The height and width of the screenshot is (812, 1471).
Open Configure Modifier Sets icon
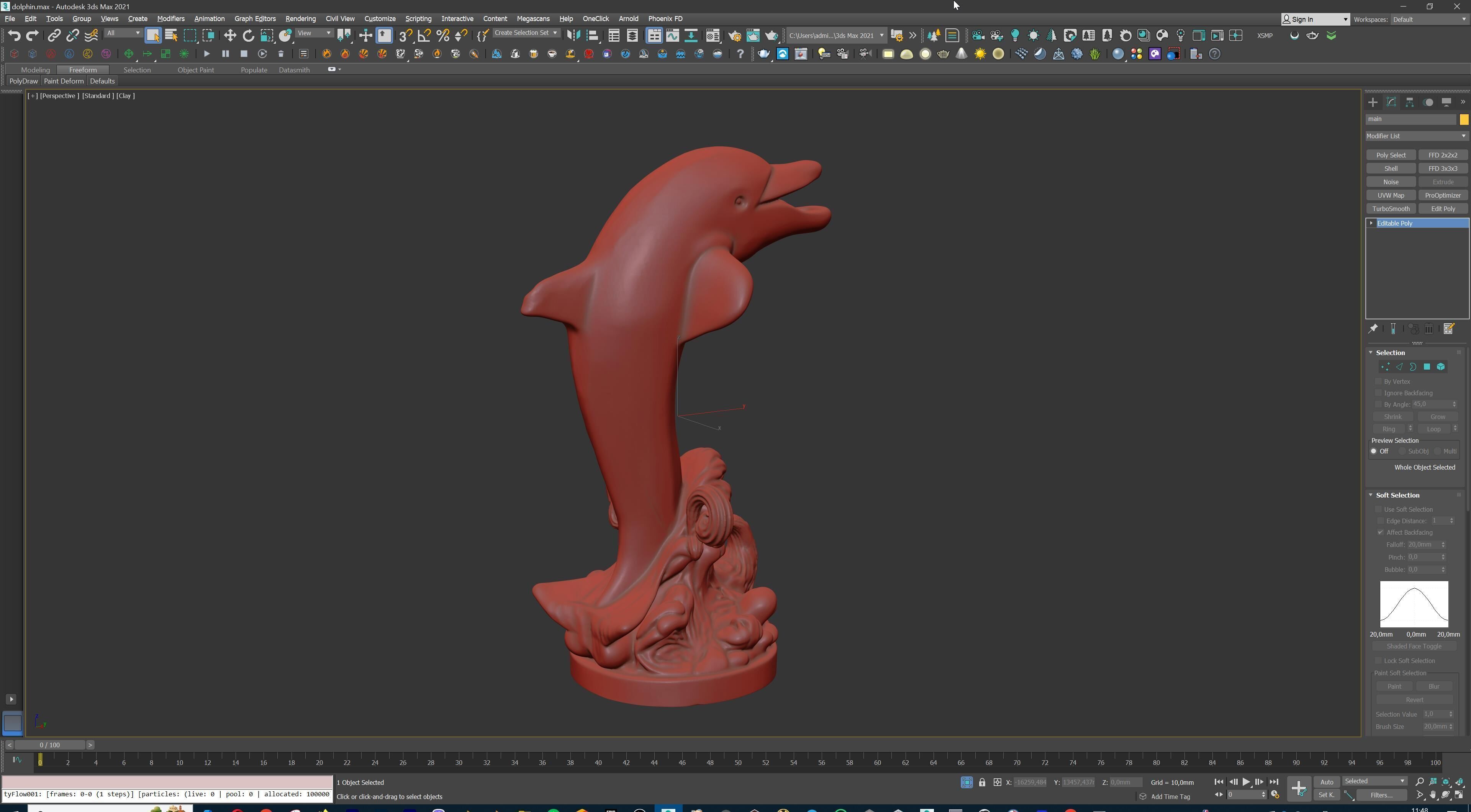tap(1449, 329)
